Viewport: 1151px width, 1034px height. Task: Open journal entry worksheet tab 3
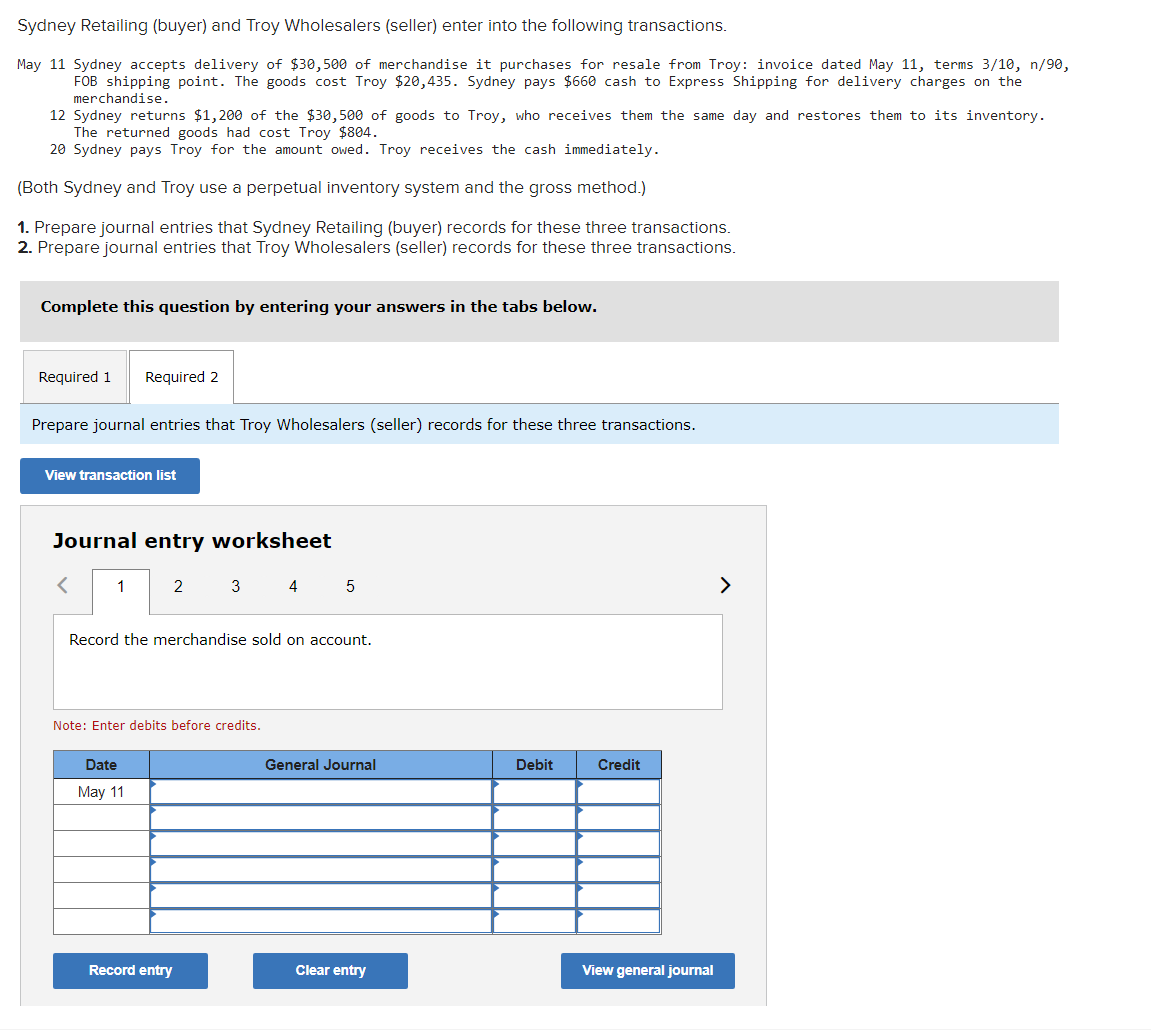pyautogui.click(x=236, y=587)
